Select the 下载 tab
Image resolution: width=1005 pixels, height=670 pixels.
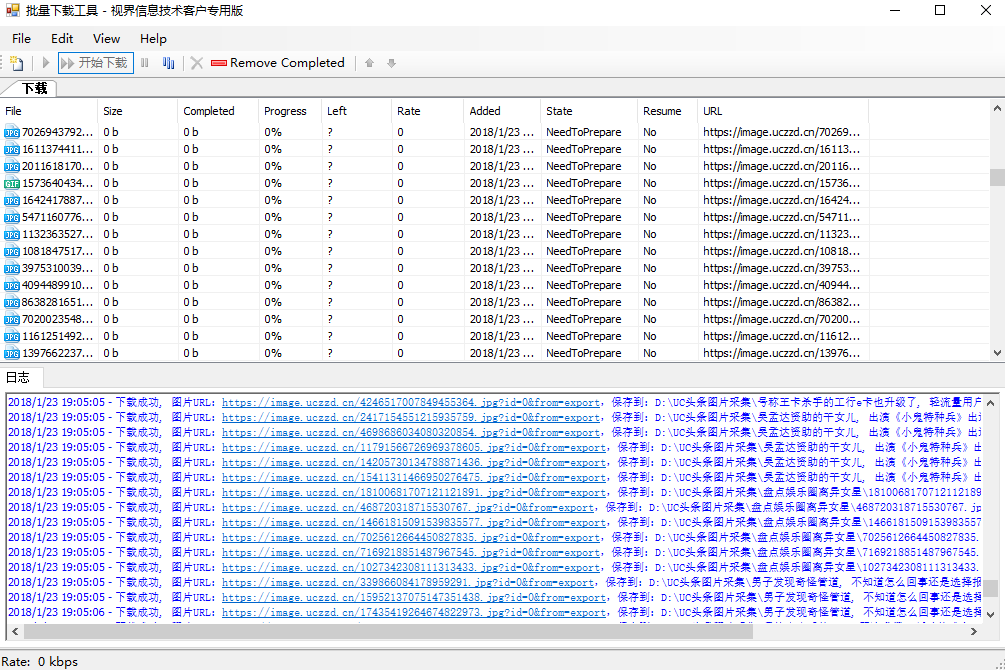pos(34,89)
